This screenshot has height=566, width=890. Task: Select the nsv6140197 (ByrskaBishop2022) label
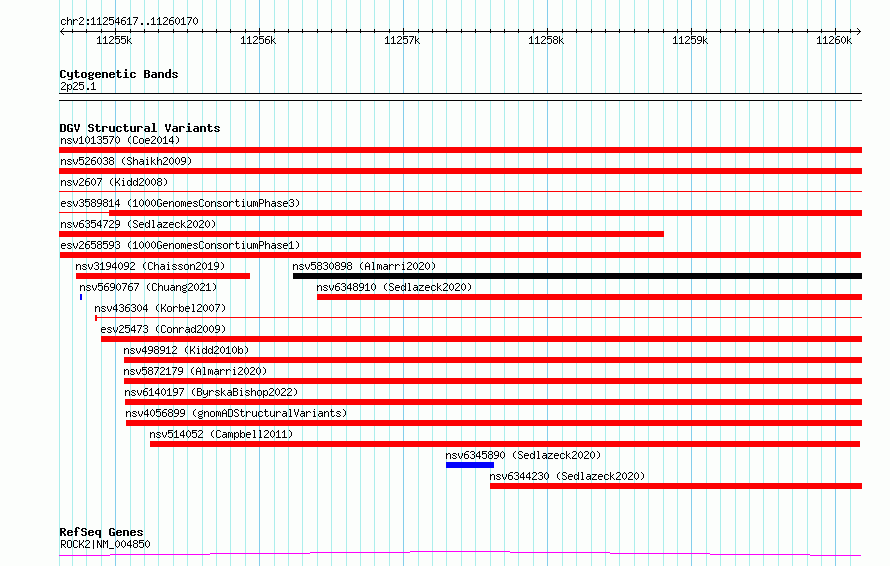211,392
